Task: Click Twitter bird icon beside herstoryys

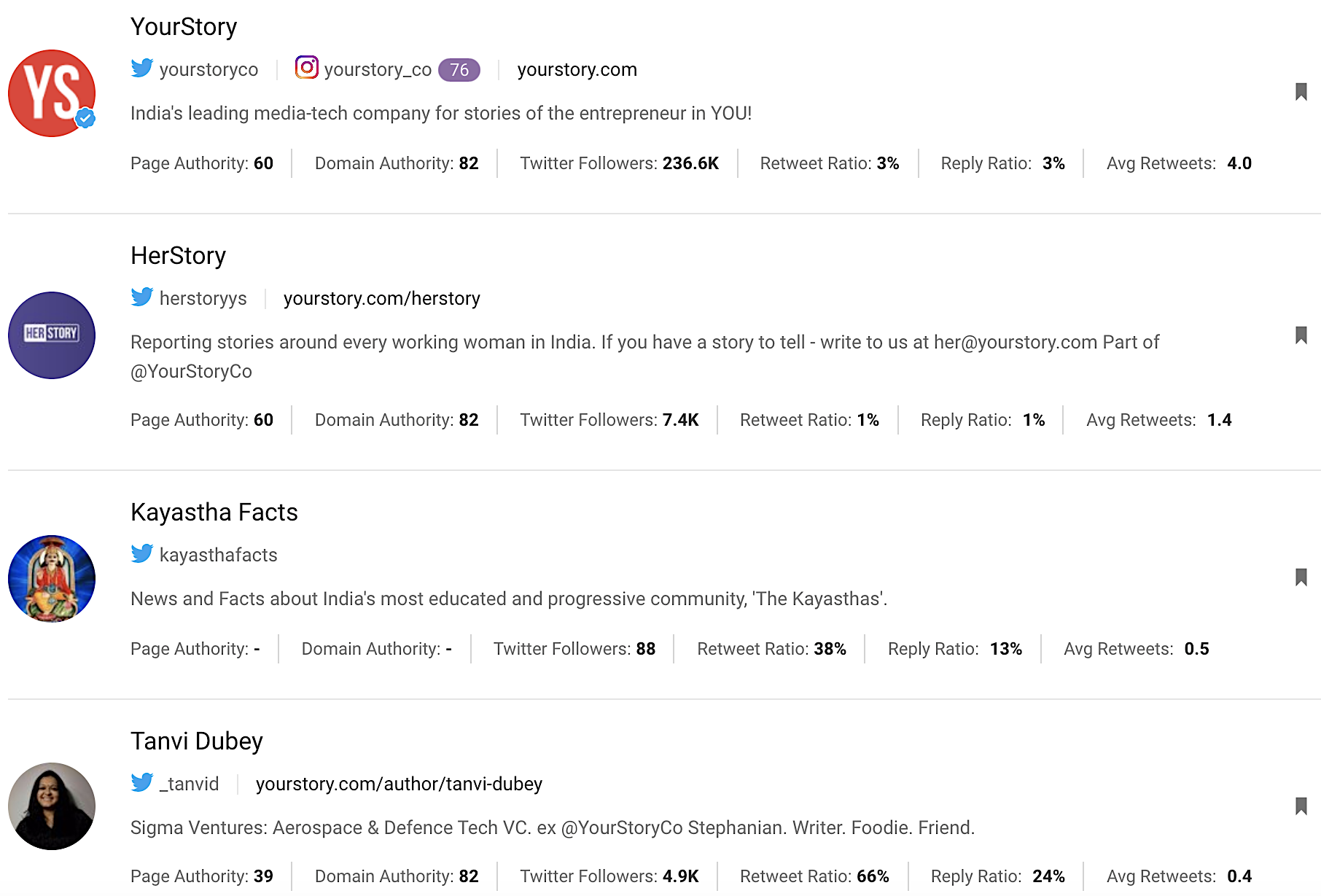Action: point(142,297)
